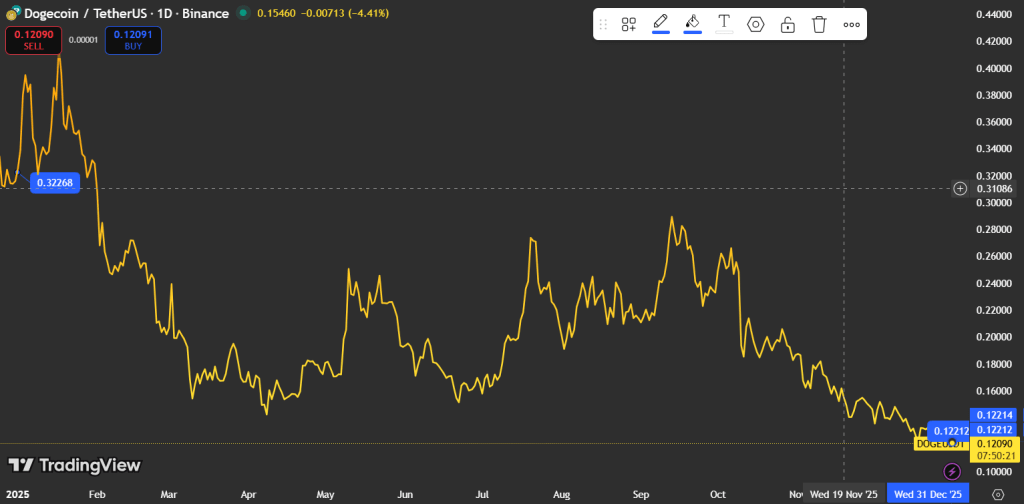Toggle the lock icon for the drawing
This screenshot has height=504, width=1024.
(x=788, y=25)
